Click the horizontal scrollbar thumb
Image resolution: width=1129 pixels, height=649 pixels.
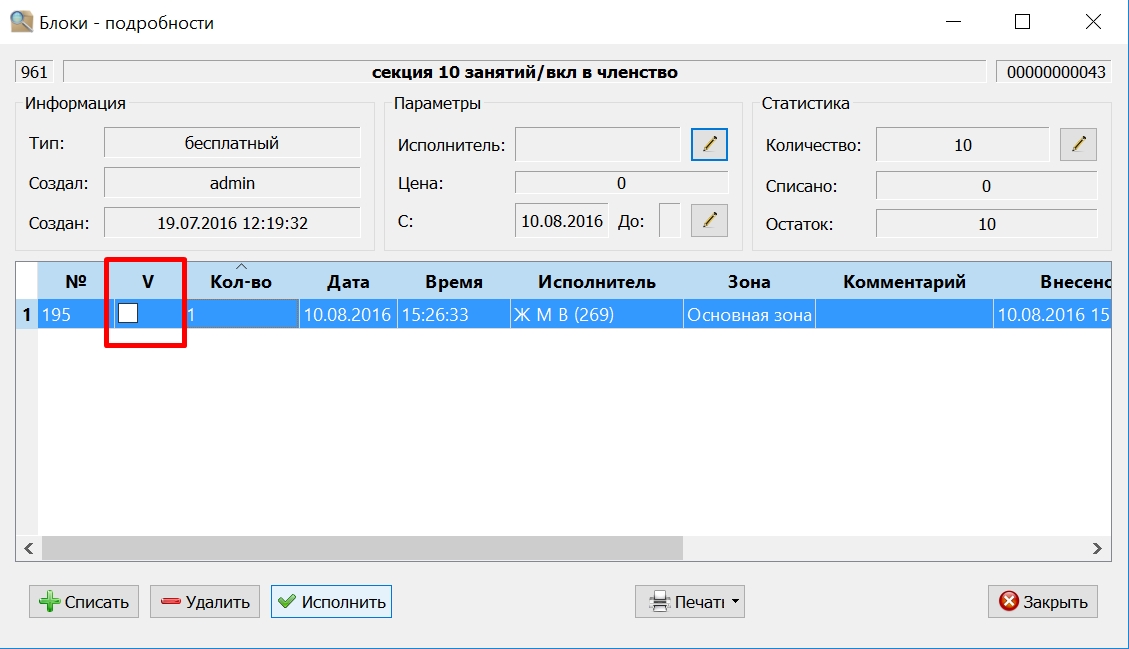coord(362,548)
